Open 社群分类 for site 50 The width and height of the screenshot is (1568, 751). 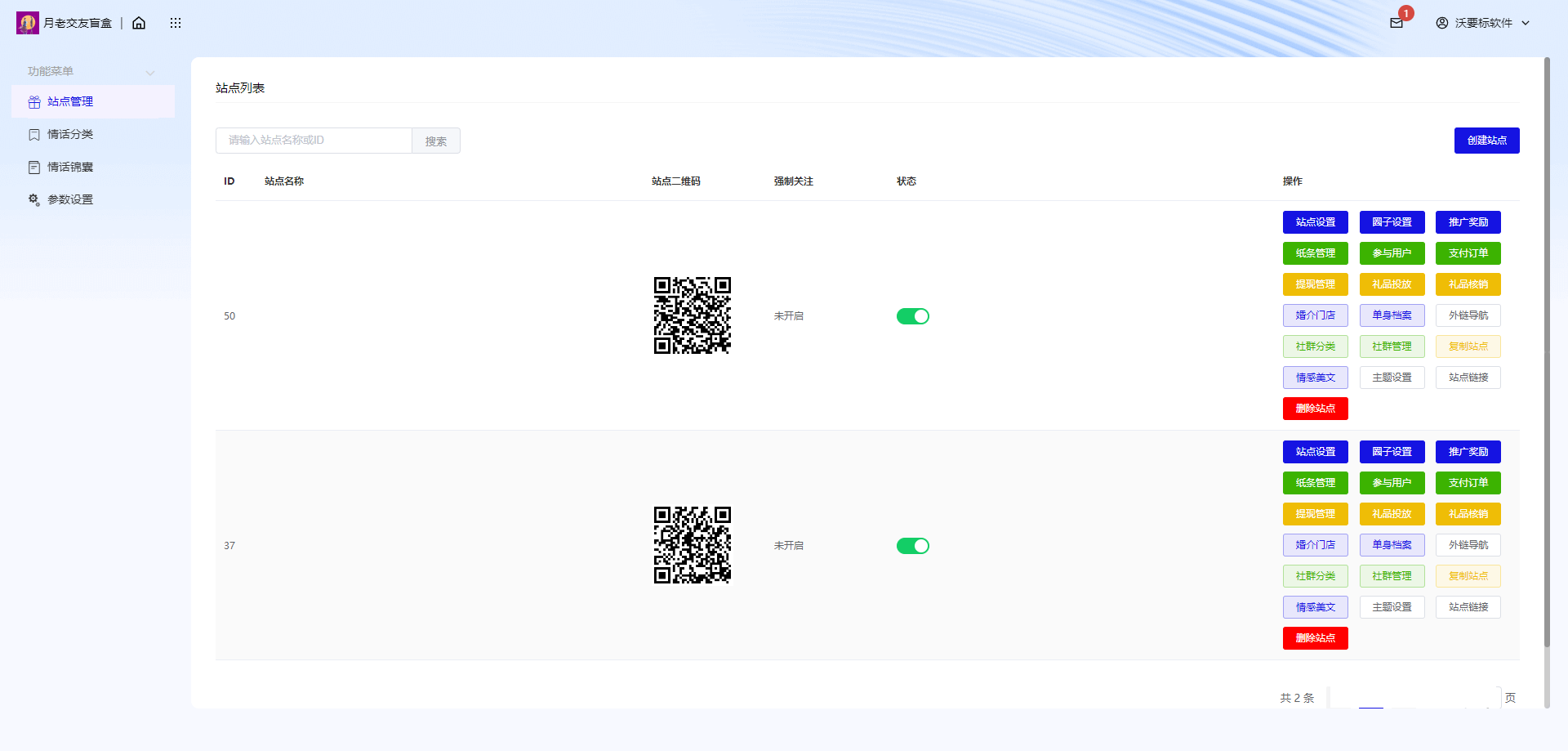(x=1316, y=346)
